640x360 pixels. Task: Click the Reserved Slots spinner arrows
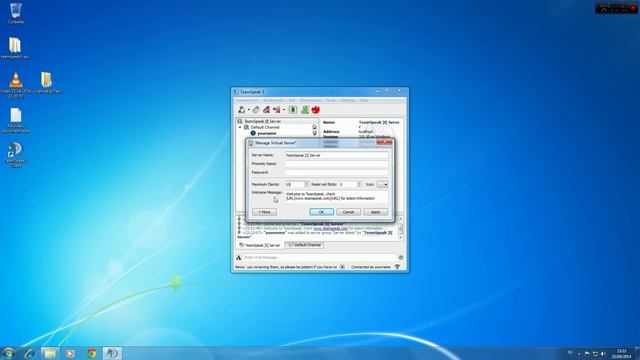pos(359,184)
